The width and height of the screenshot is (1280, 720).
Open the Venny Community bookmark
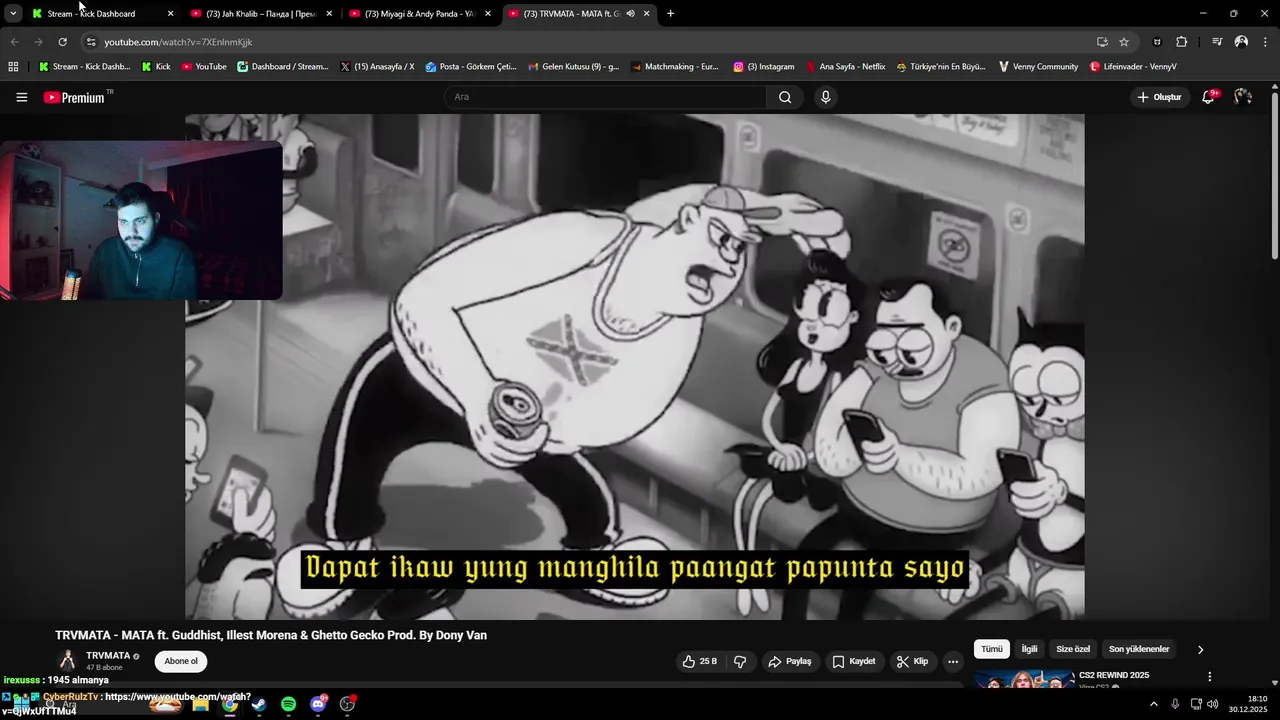pos(1038,67)
